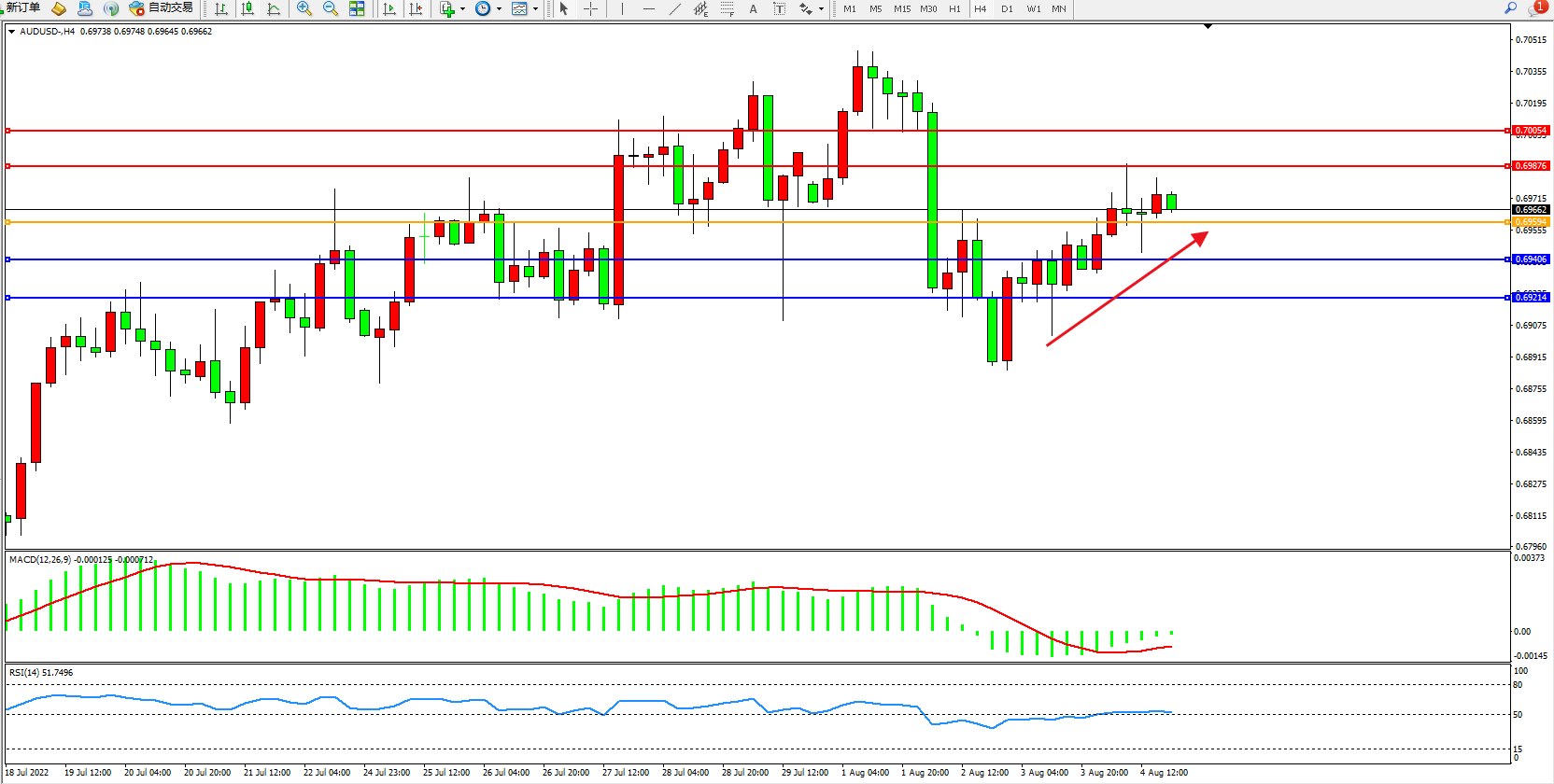The image size is (1554, 784).
Task: Open the search magnifier at top right
Action: click(1510, 7)
